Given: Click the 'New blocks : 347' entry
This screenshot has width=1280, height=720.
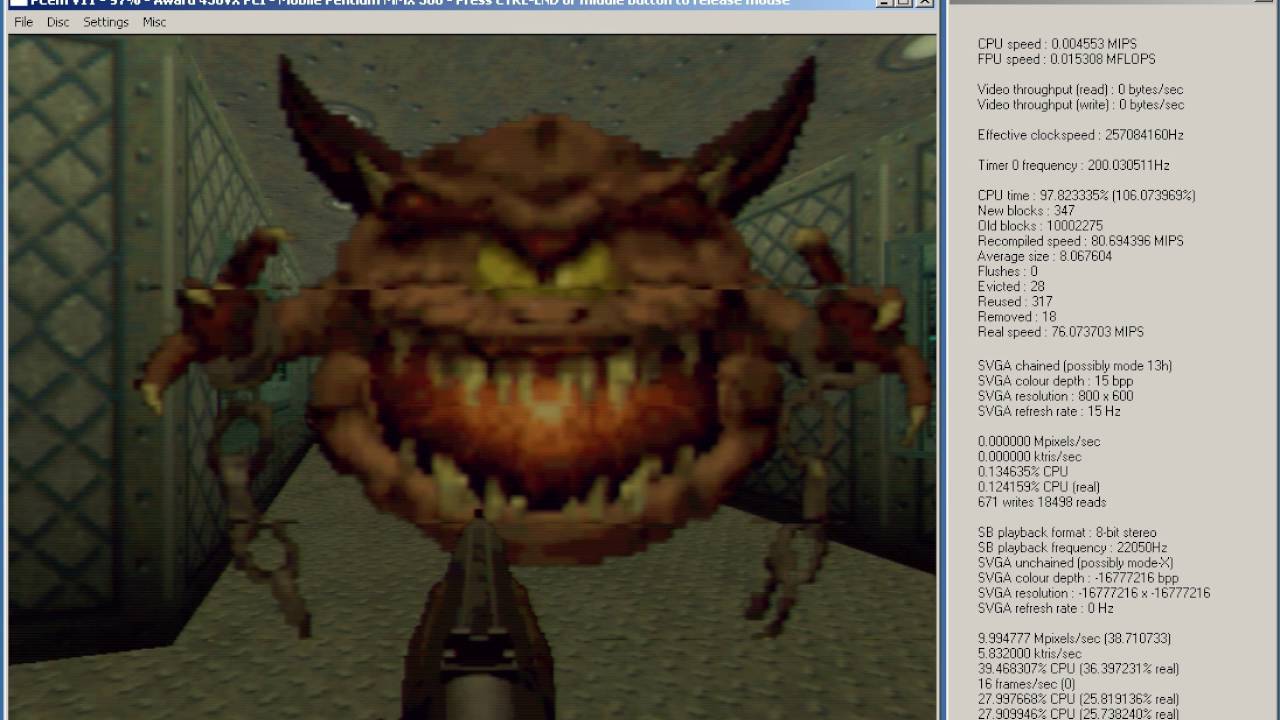Looking at the screenshot, I should pyautogui.click(x=1026, y=210).
